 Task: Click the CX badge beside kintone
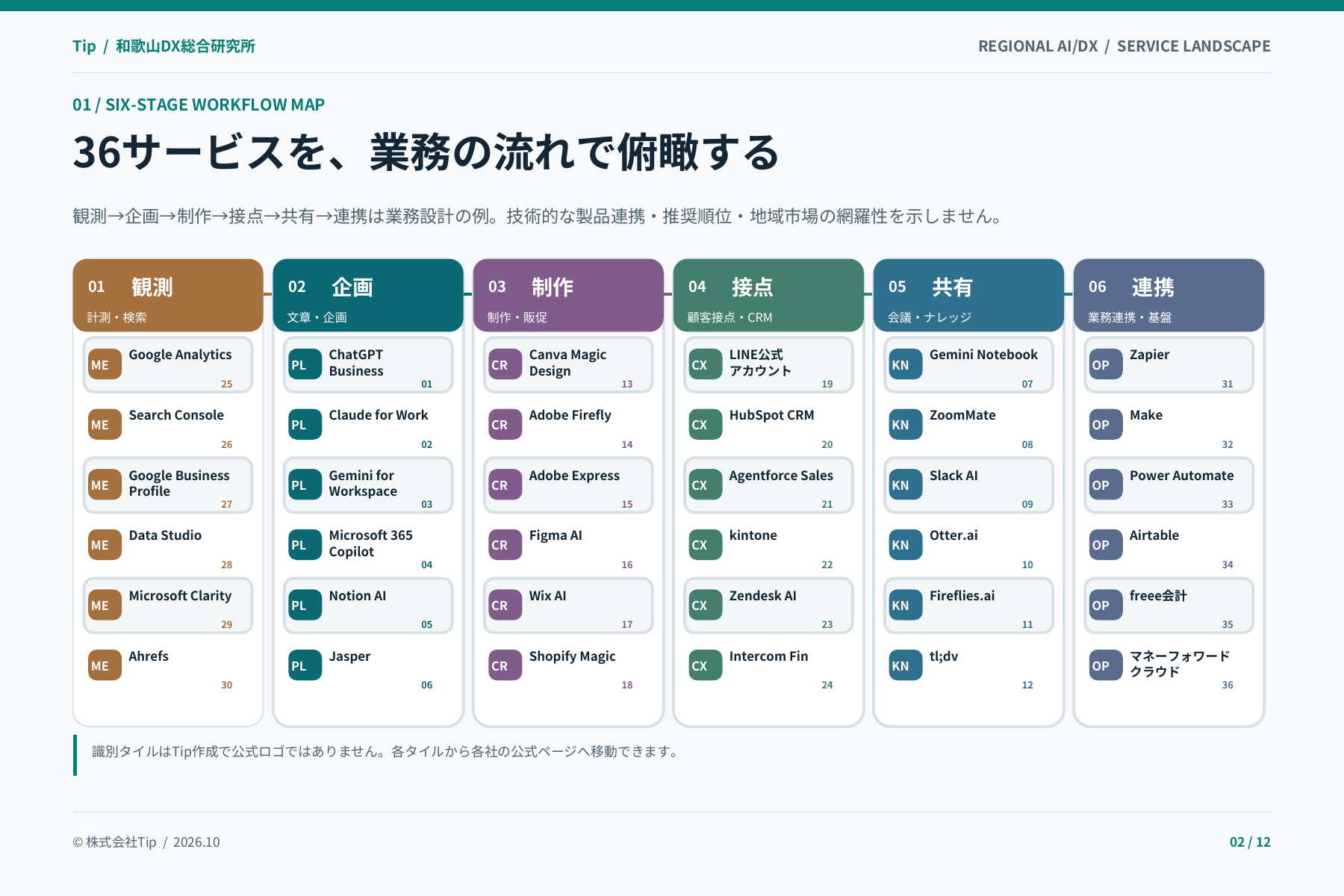[x=705, y=545]
